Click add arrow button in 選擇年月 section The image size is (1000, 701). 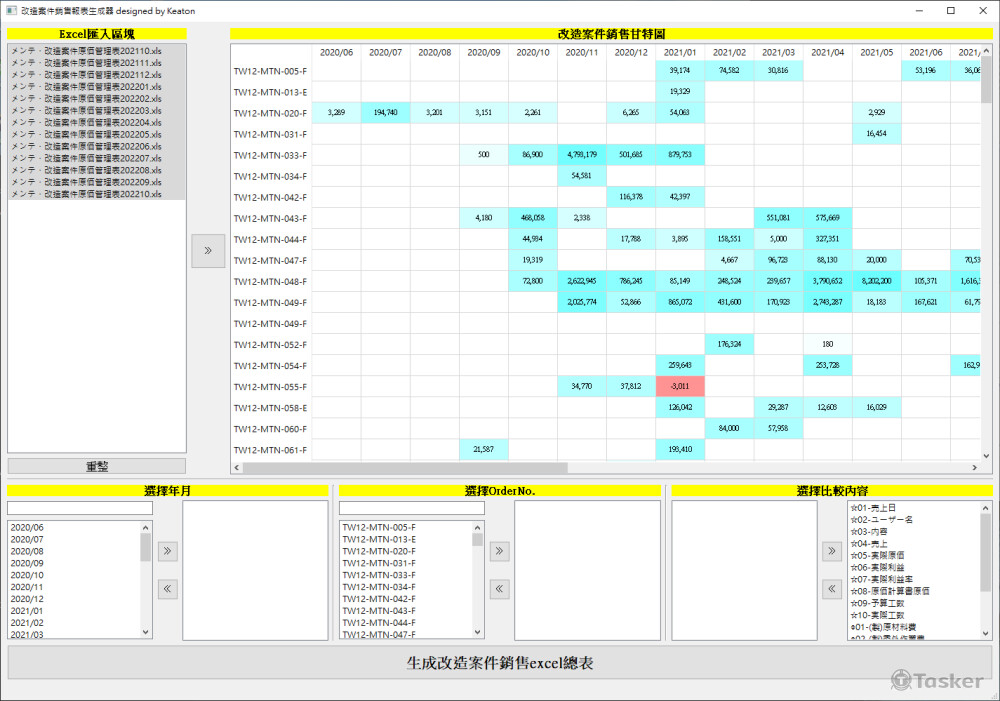[x=168, y=550]
